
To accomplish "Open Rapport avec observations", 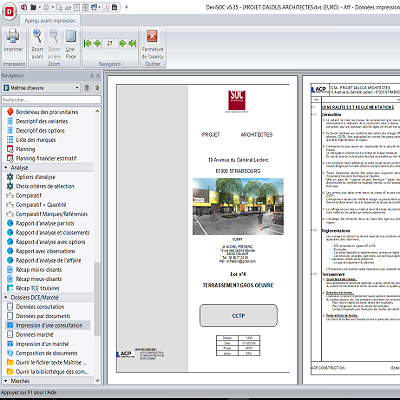I will pos(45,251).
